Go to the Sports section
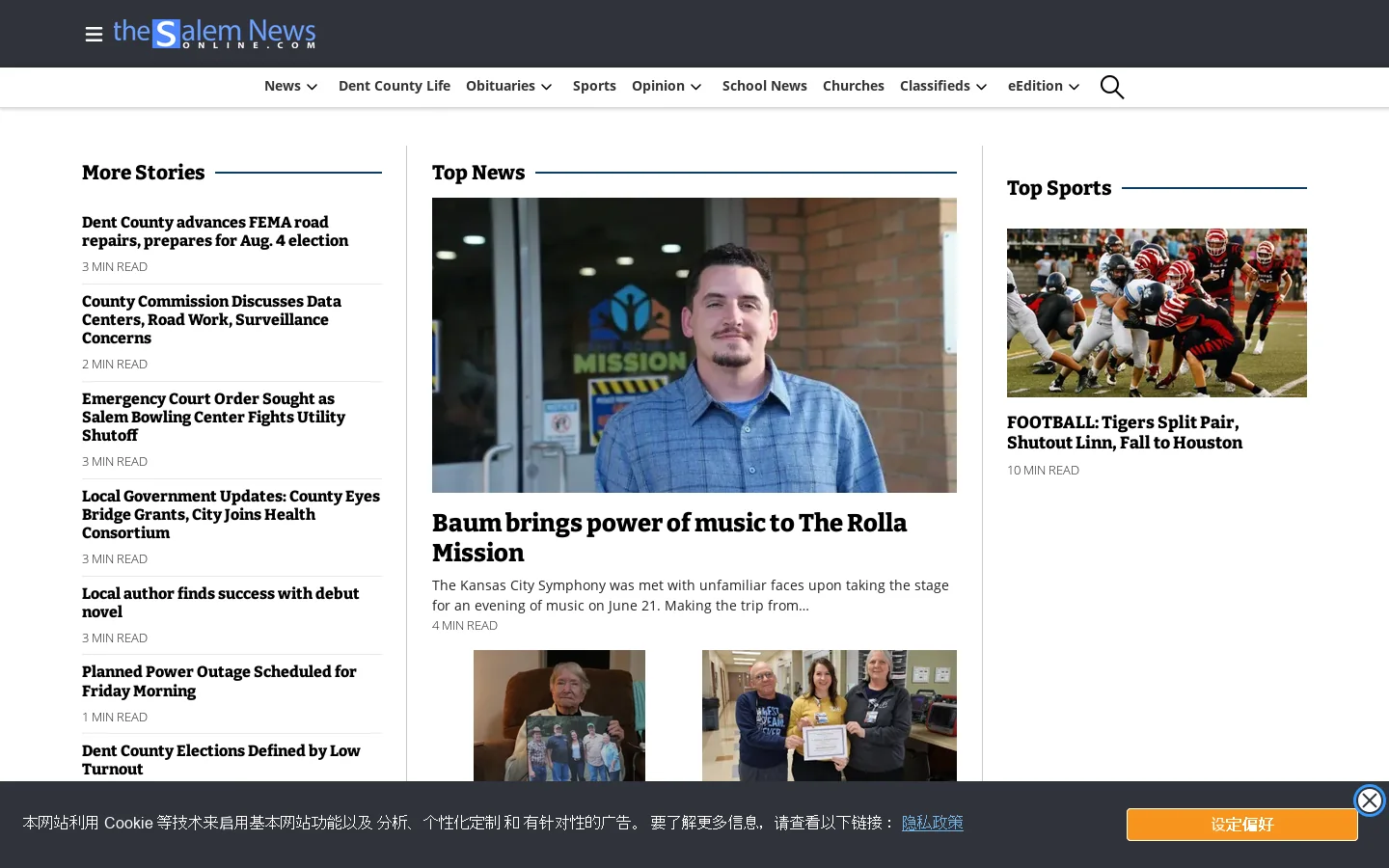 tap(594, 86)
